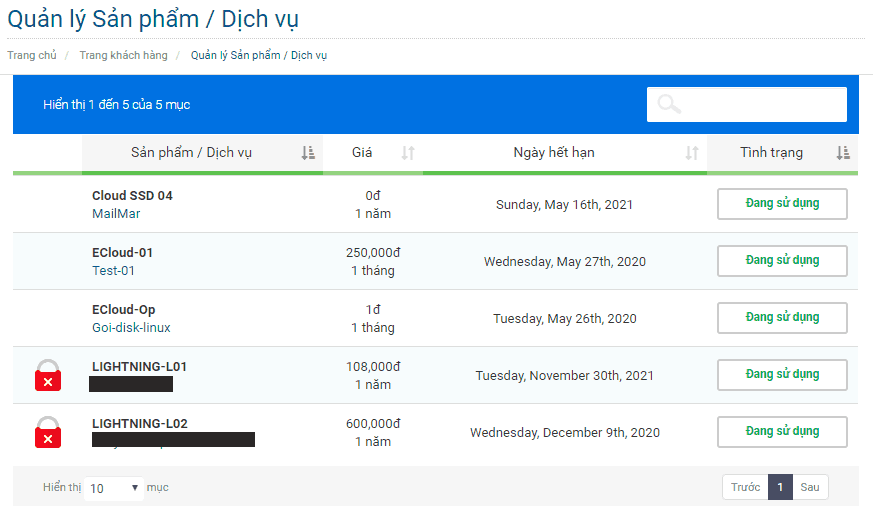
Task: Go to Trang chủ breadcrumb
Action: click(32, 55)
